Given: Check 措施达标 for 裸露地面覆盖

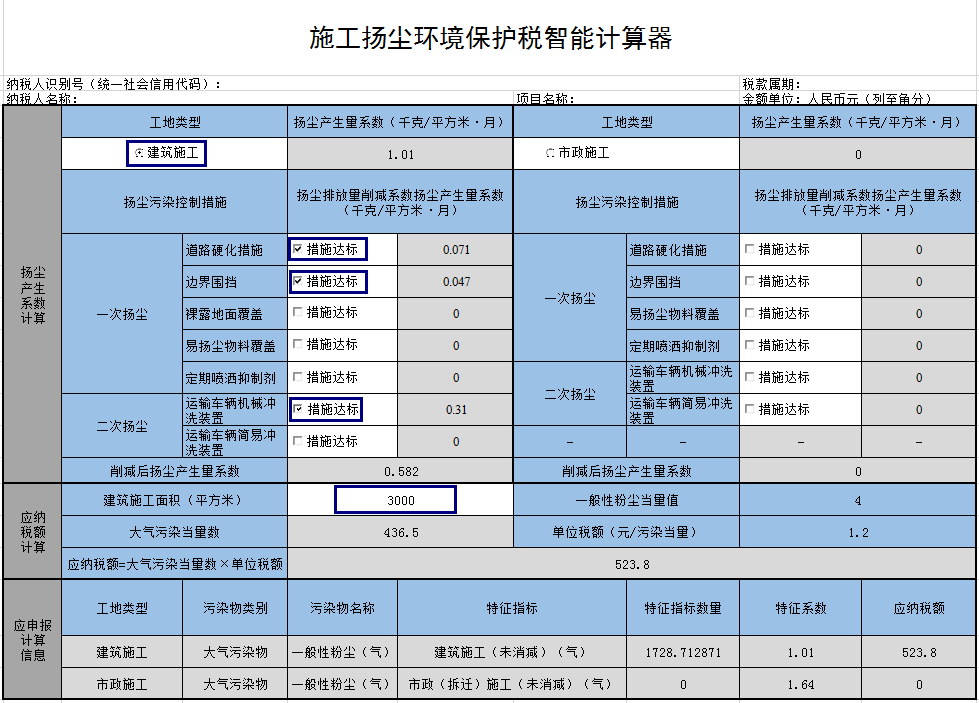Looking at the screenshot, I should pos(298,312).
